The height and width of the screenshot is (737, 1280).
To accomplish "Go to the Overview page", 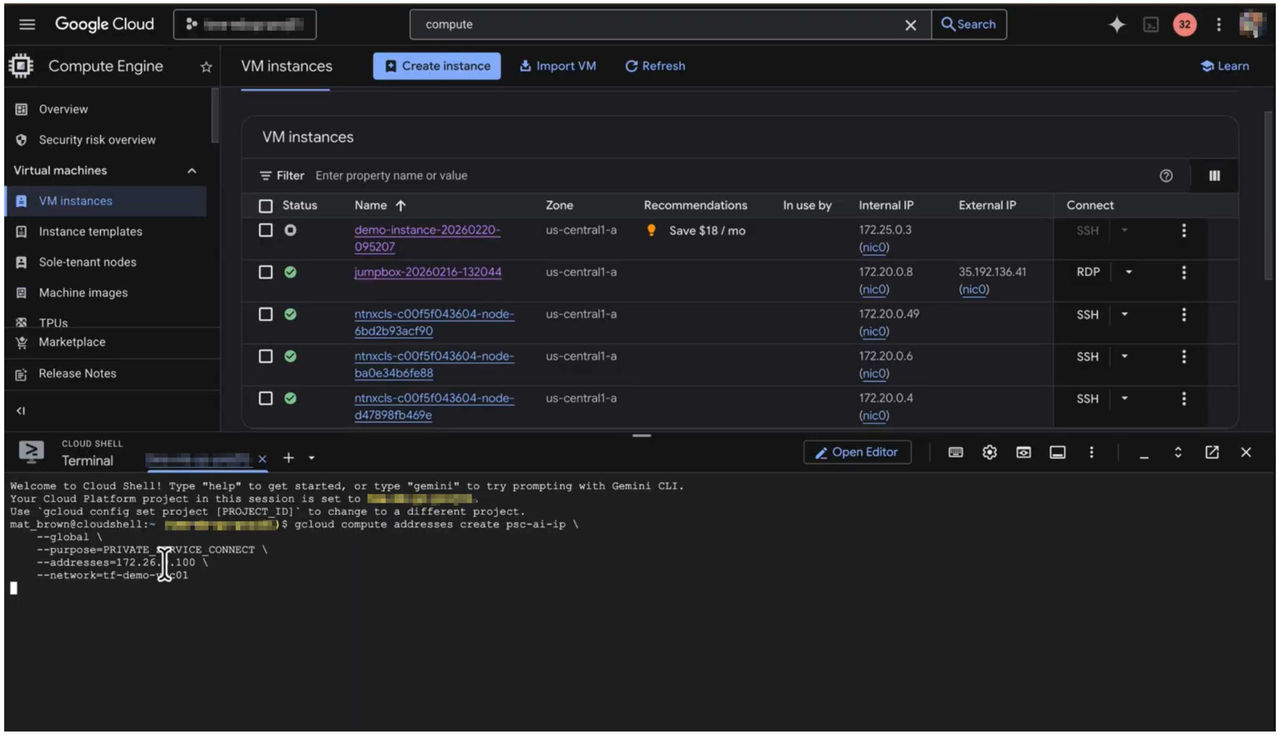I will [x=63, y=110].
